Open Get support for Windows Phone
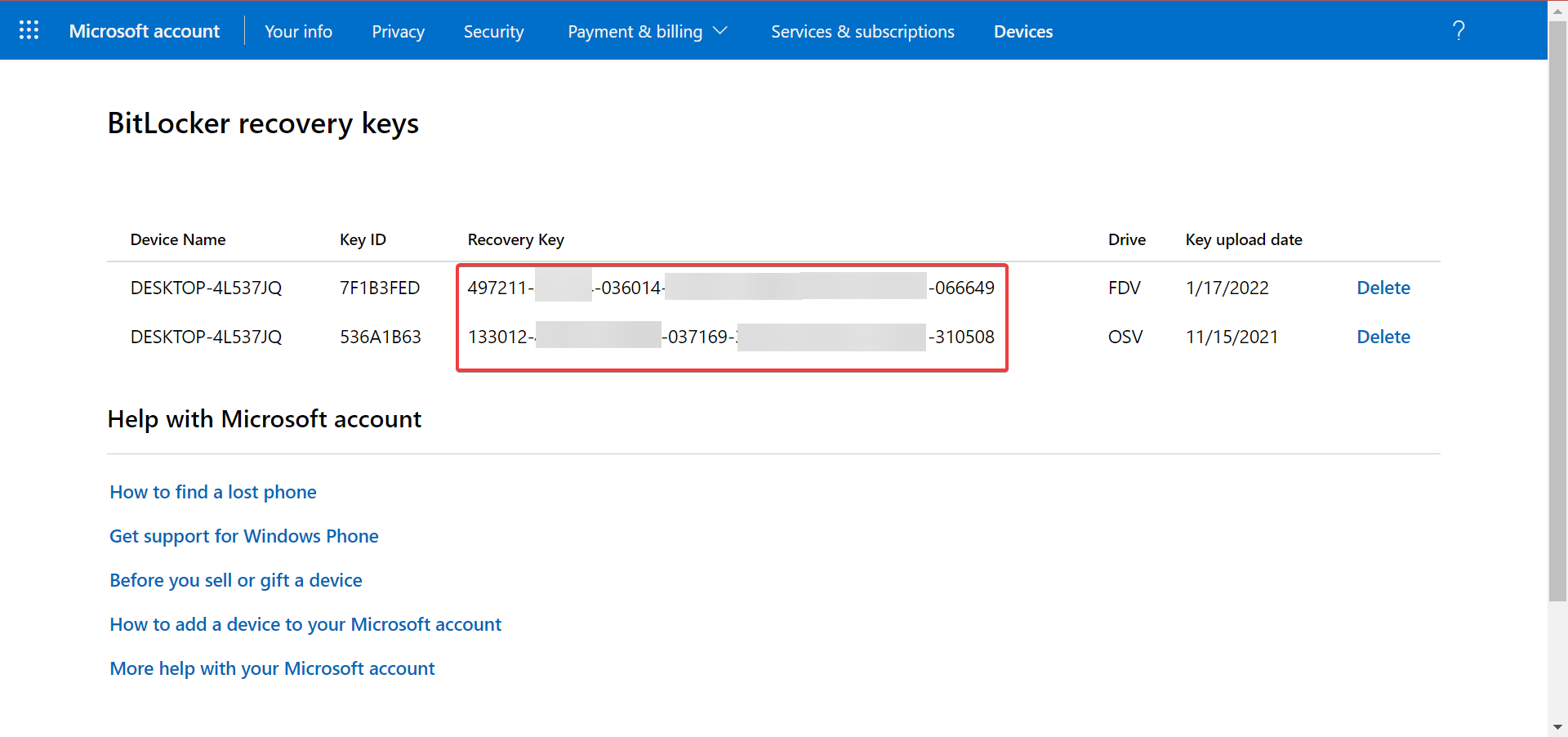The height and width of the screenshot is (737, 1568). pos(243,536)
